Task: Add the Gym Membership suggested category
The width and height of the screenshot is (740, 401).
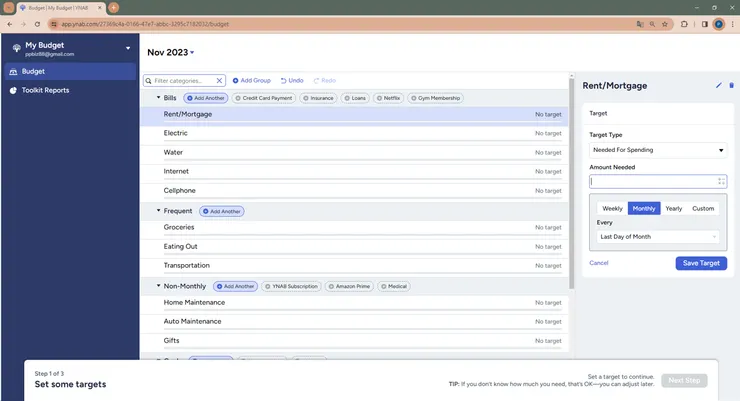Action: [435, 98]
